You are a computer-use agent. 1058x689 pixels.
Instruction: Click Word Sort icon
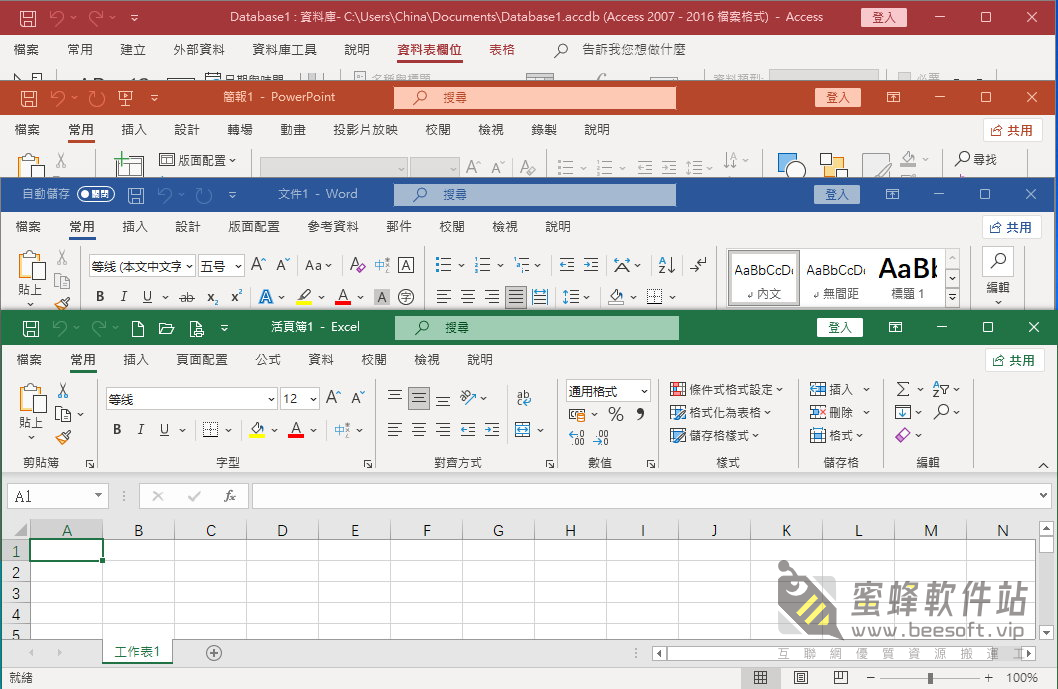click(x=667, y=265)
